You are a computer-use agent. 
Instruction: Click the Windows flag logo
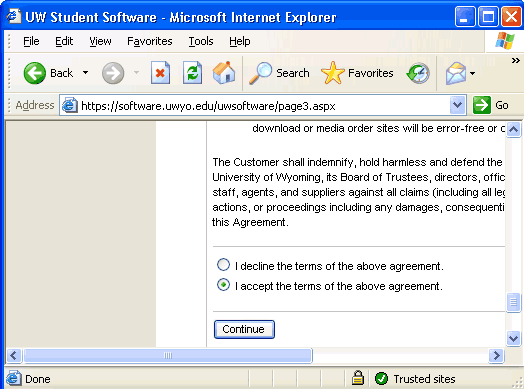coord(505,41)
